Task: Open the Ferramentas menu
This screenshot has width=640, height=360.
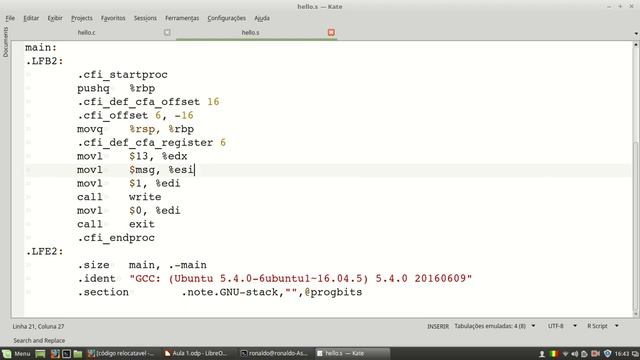Action: (x=182, y=18)
